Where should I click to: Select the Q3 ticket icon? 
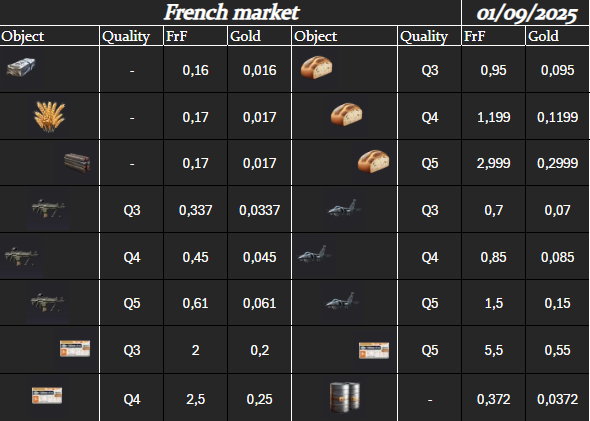pyautogui.click(x=75, y=348)
